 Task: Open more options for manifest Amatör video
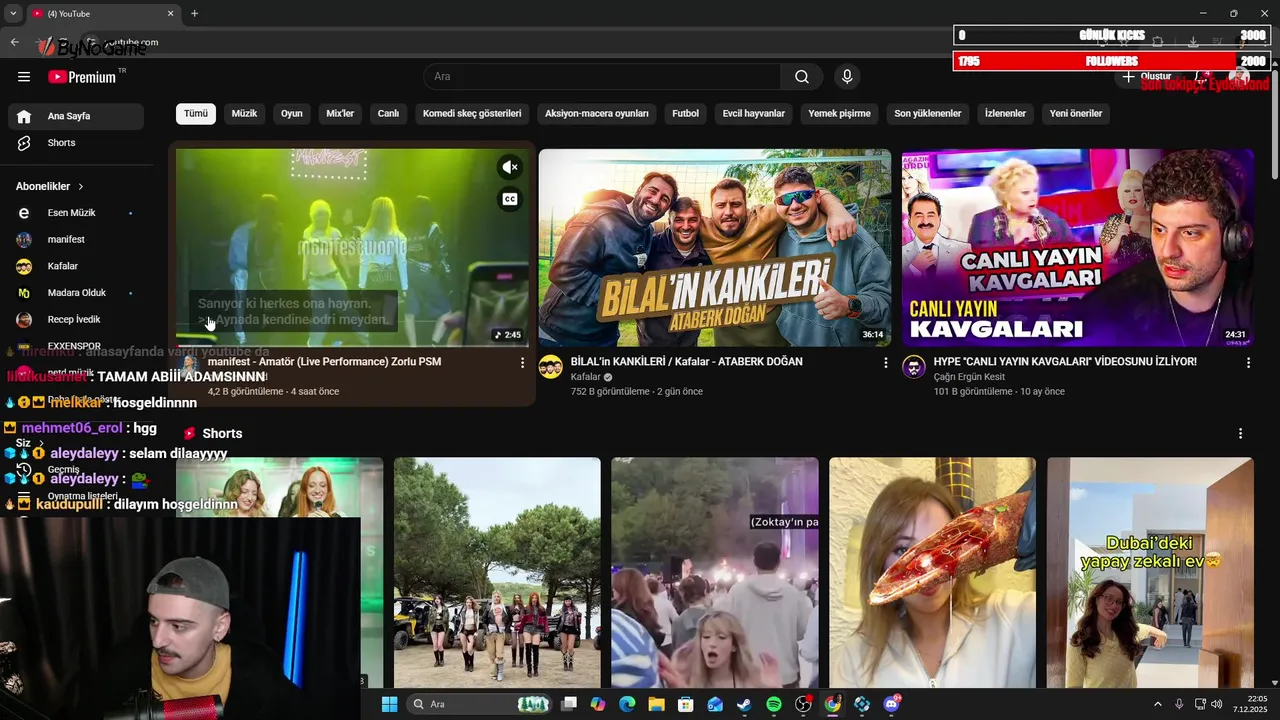click(x=522, y=363)
